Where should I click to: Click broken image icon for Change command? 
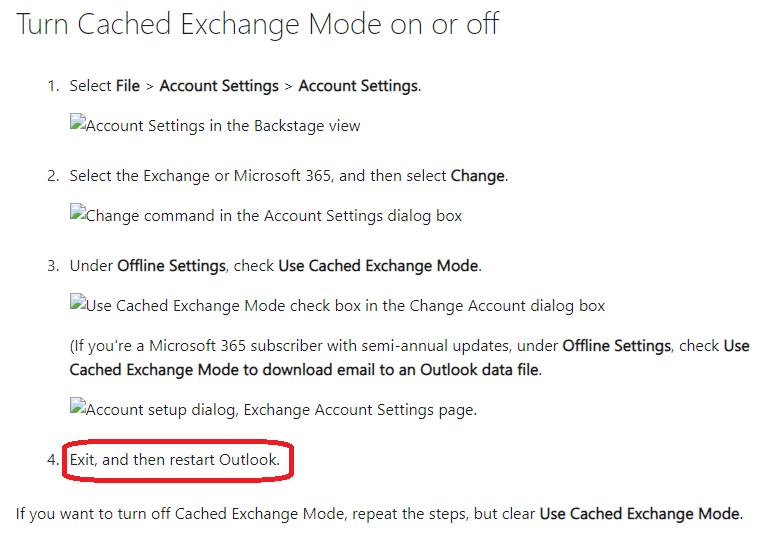pos(78,212)
